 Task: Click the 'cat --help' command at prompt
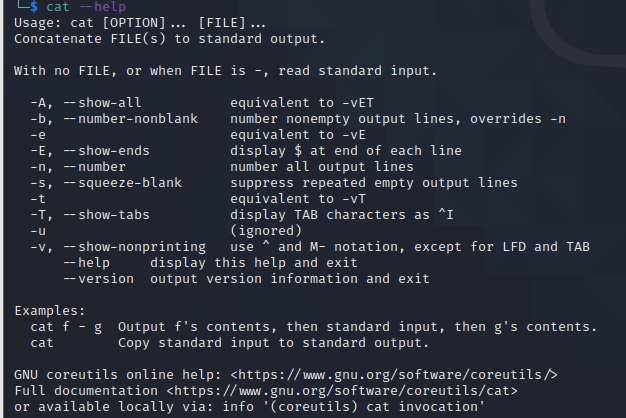[86, 6]
